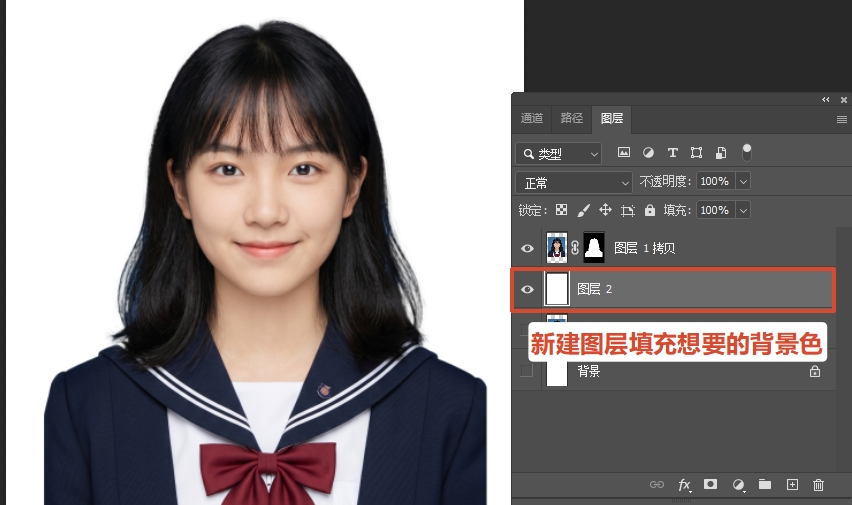
Task: Filter by pixel layers icon
Action: 624,153
